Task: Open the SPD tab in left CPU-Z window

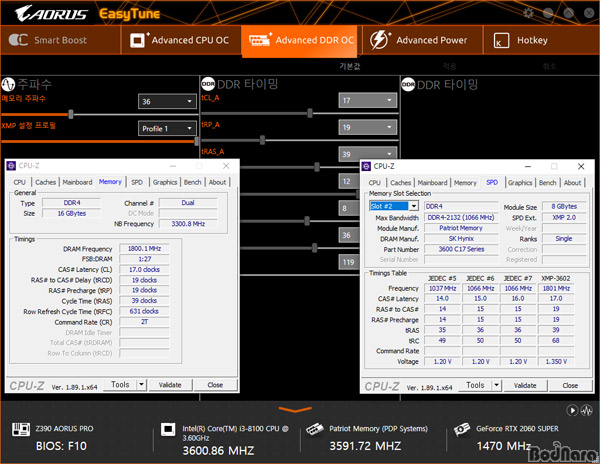Action: 137,182
